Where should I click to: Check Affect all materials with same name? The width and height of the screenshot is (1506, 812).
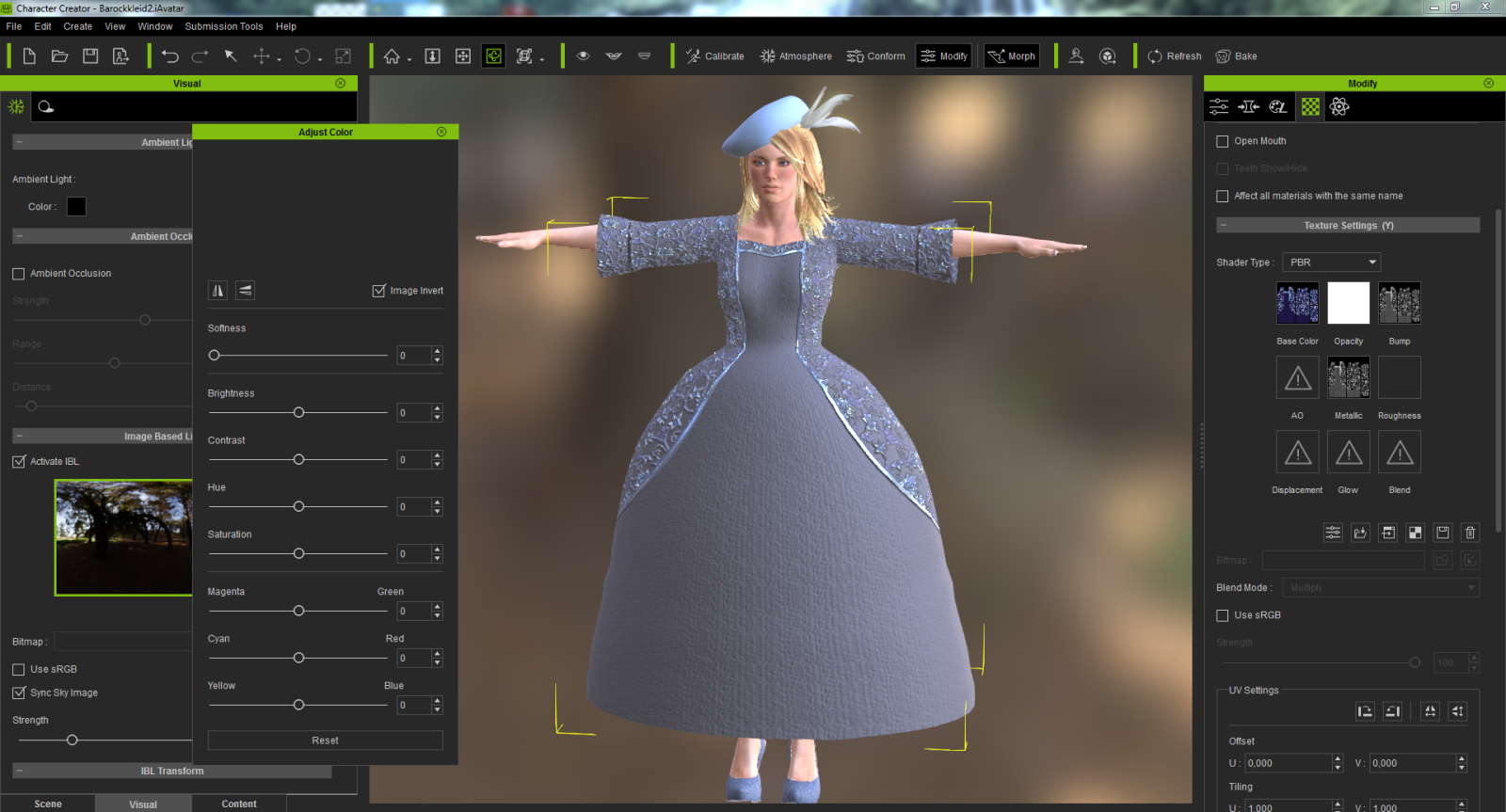[x=1223, y=196]
